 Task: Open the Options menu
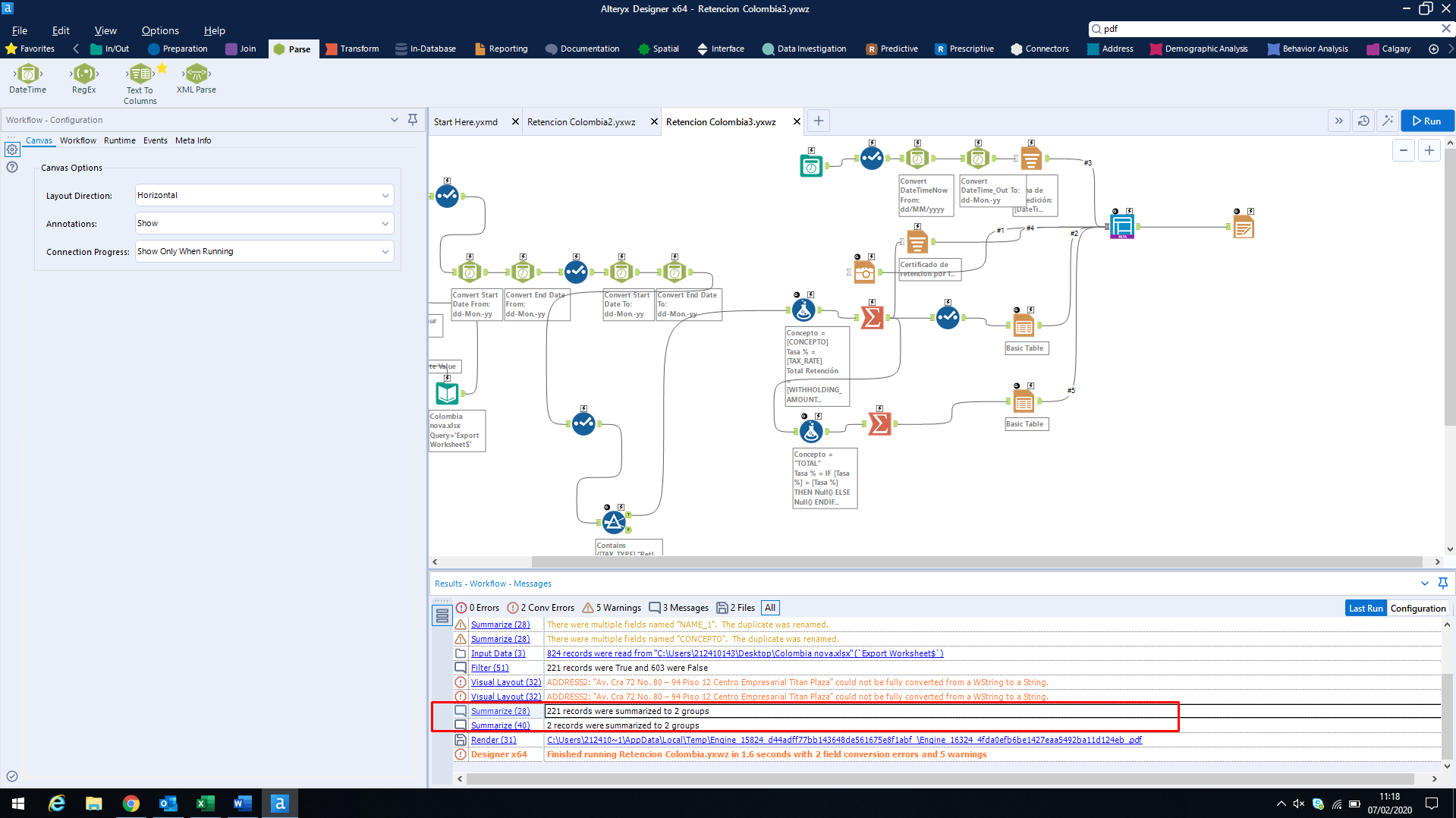[159, 30]
